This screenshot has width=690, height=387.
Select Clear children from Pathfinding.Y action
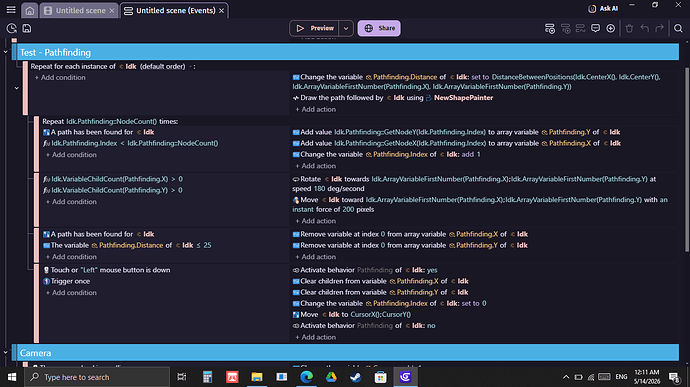click(381, 292)
